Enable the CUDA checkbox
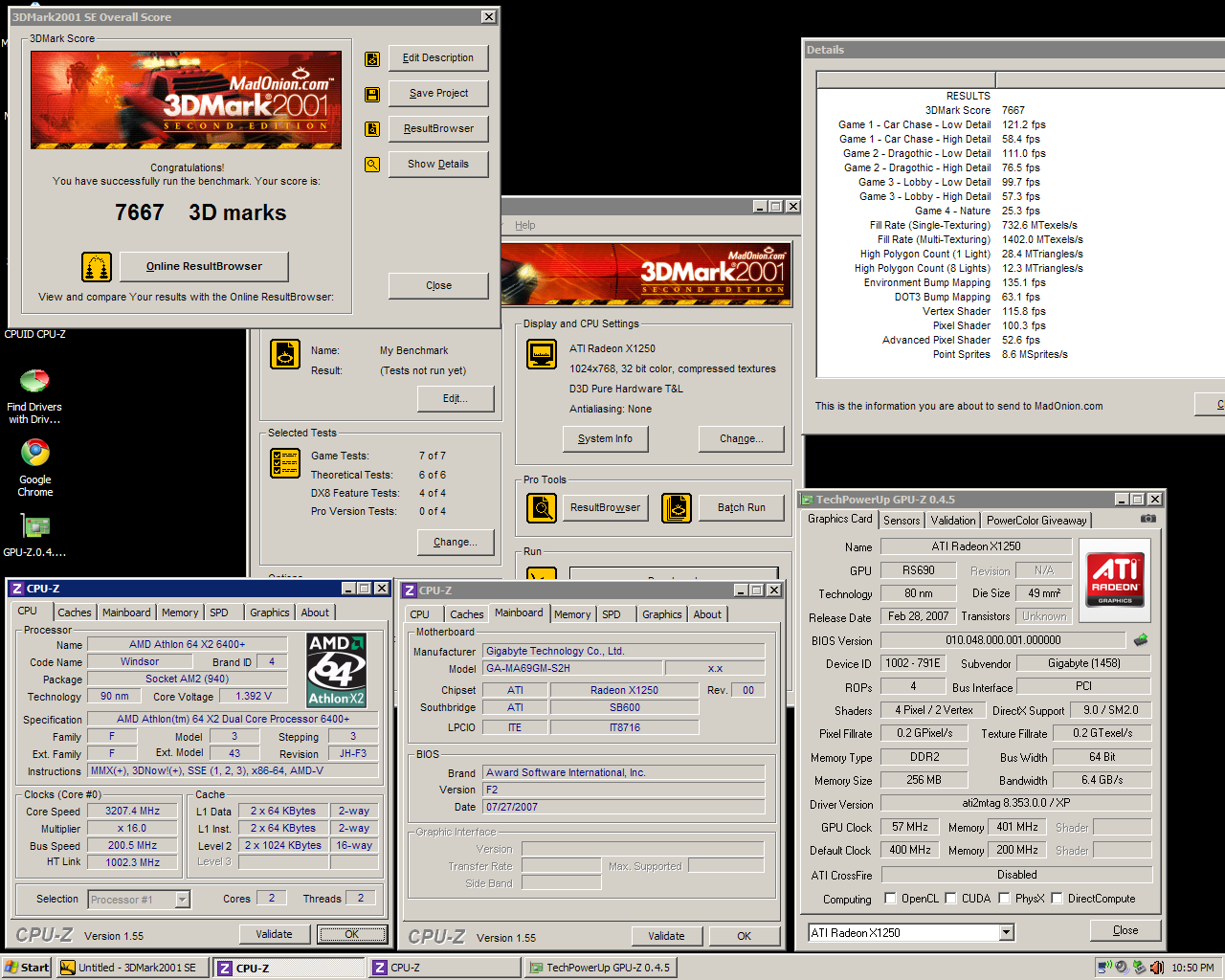This screenshot has height=980, width=1225. coord(950,899)
